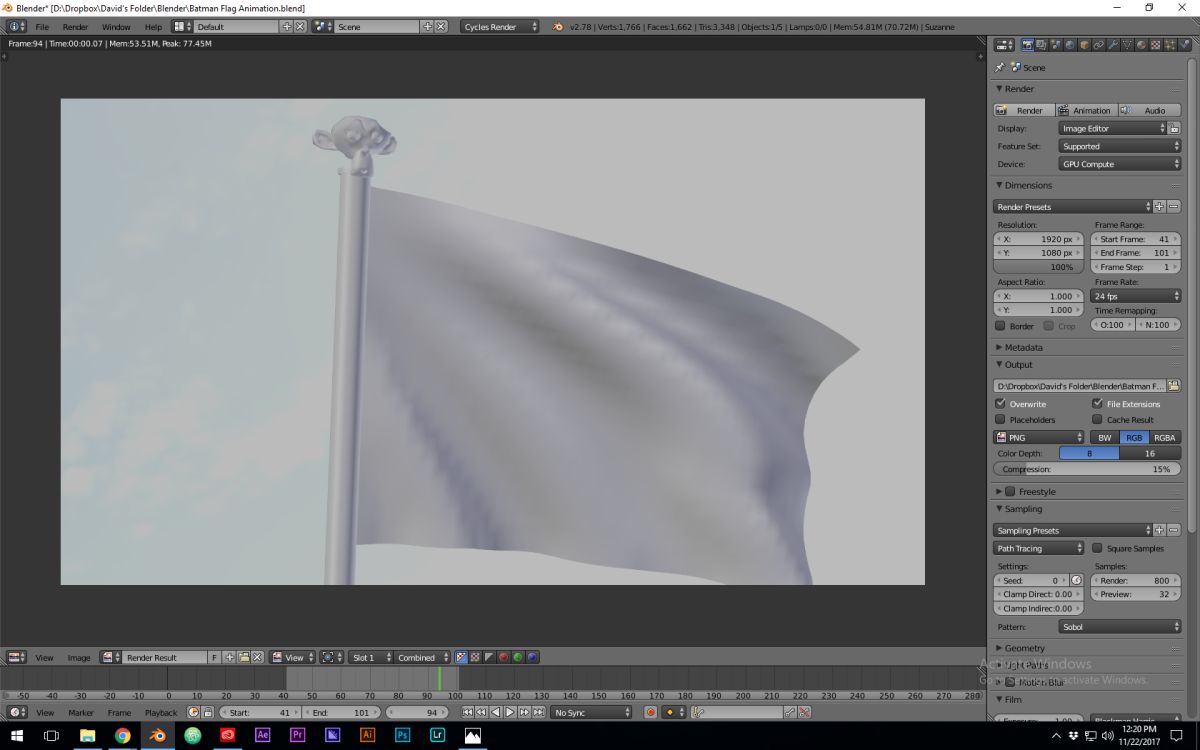
Task: Show Alpha channel only in image editor
Action: pyautogui.click(x=490, y=657)
